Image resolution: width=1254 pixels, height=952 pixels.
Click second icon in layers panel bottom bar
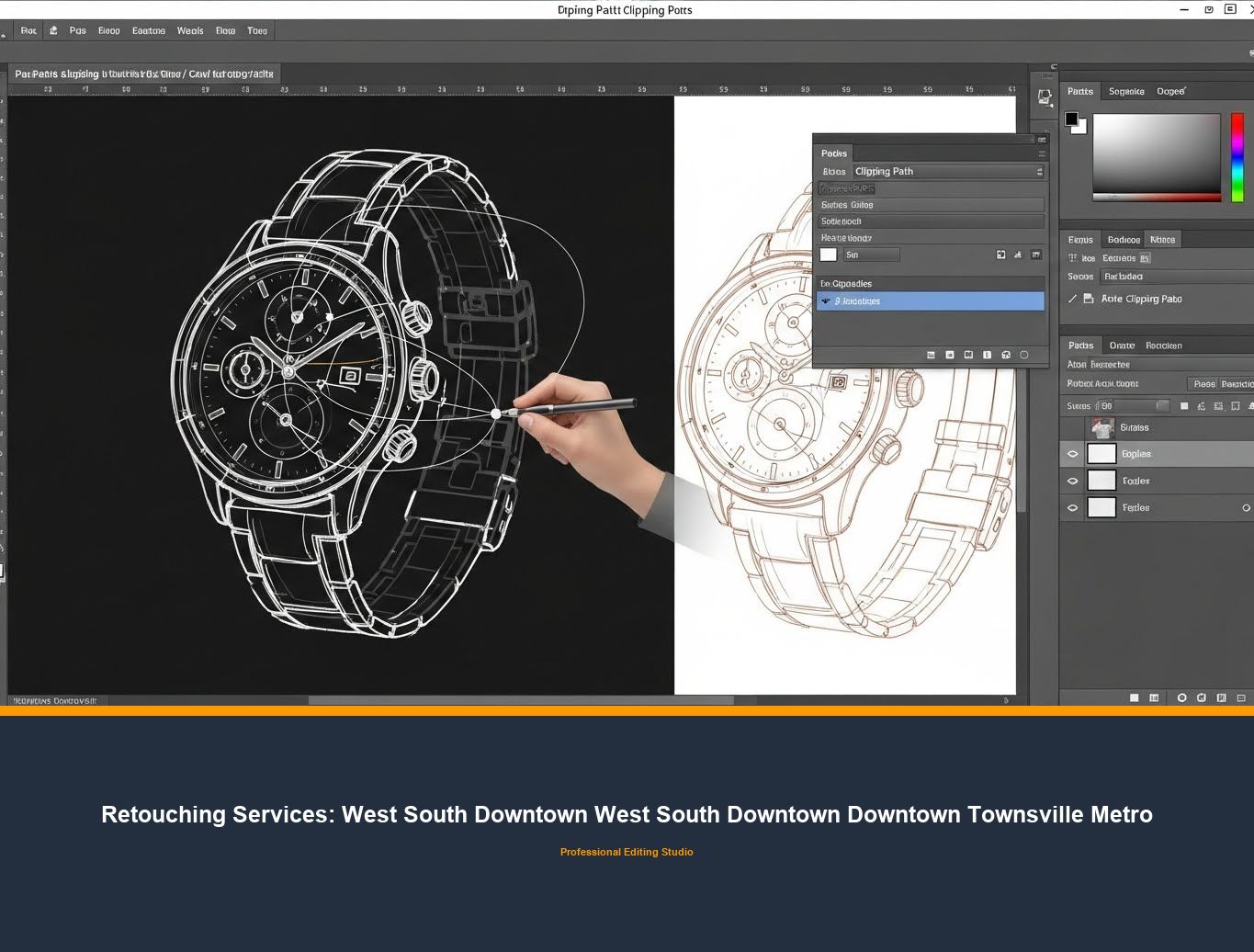[1154, 698]
